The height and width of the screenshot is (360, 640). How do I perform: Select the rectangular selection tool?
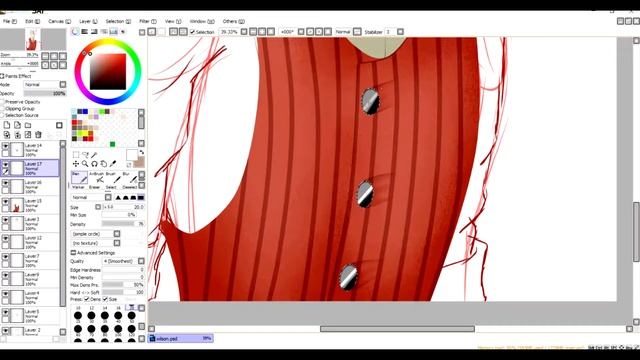tap(76, 155)
